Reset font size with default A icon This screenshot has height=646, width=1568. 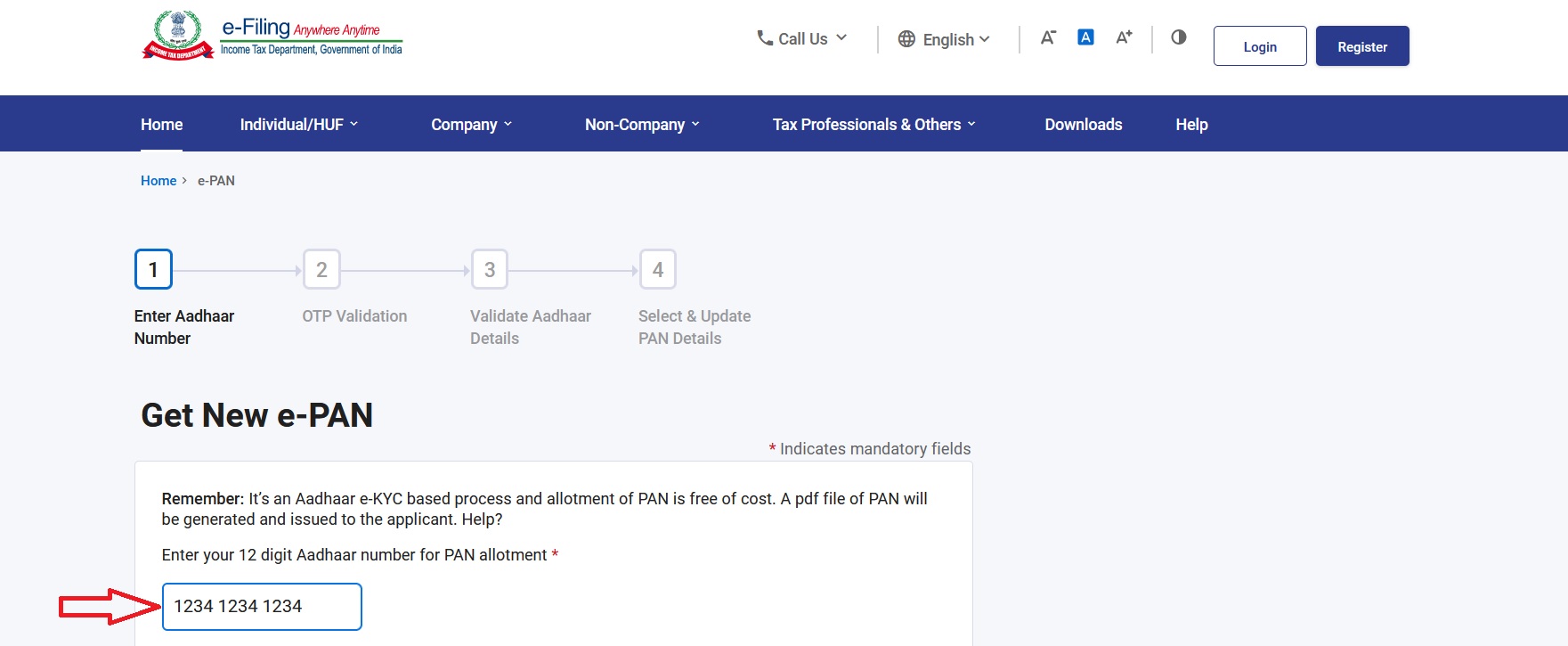(1085, 37)
